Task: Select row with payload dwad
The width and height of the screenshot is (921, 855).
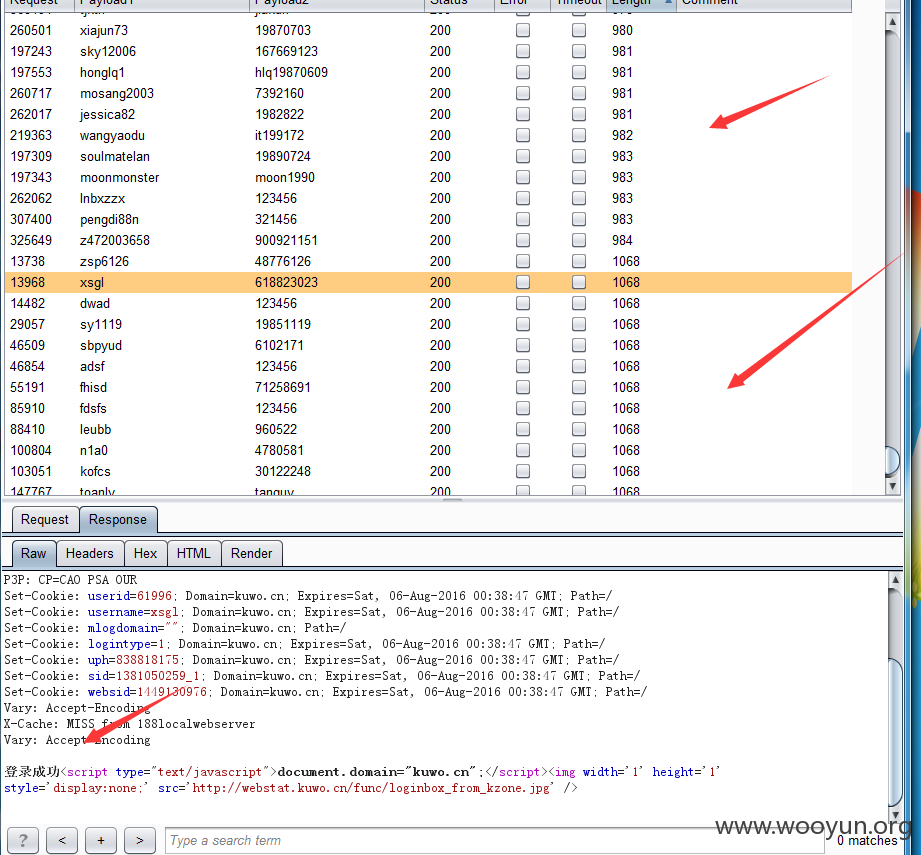Action: tap(428, 304)
